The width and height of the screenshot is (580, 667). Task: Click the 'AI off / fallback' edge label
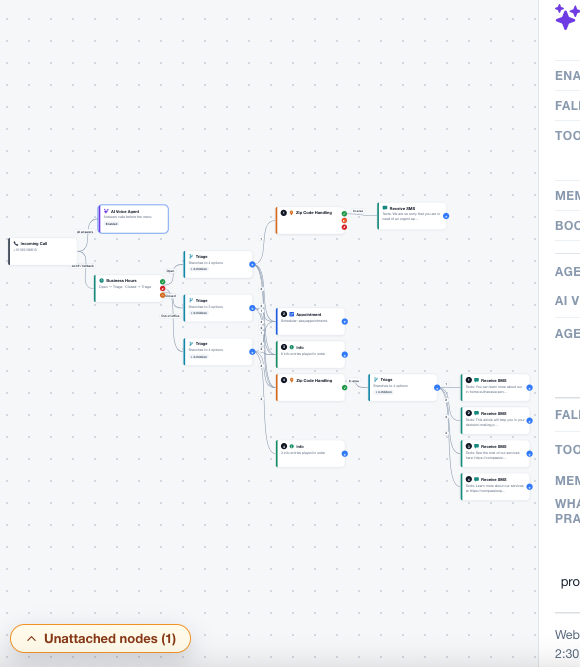(x=83, y=266)
